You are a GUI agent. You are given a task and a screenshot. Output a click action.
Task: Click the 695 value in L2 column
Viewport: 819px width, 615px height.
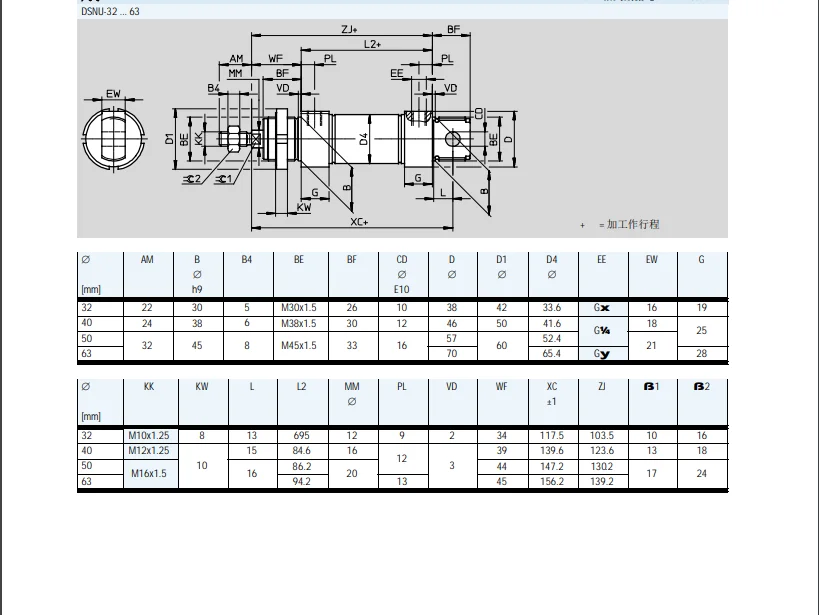[301, 435]
